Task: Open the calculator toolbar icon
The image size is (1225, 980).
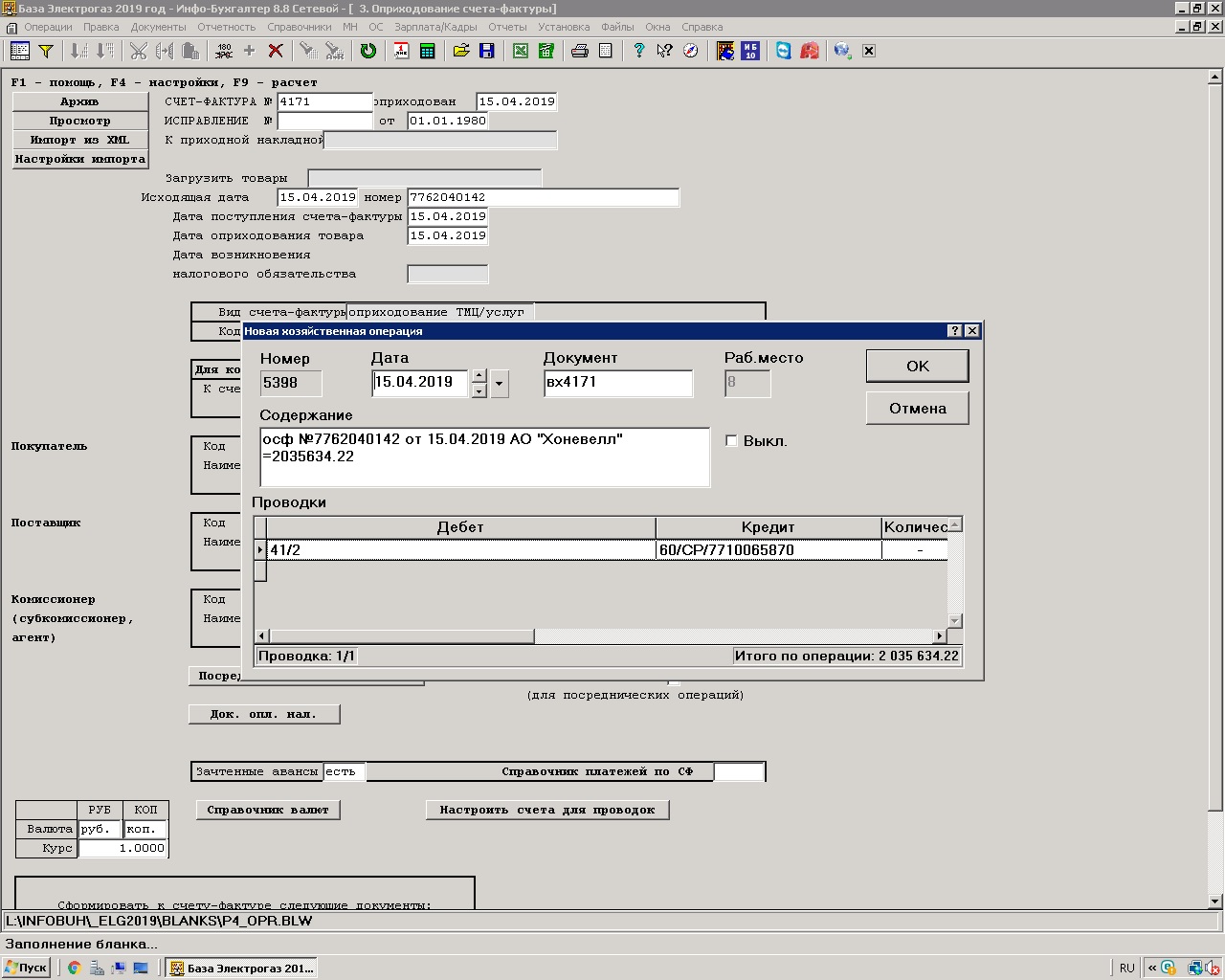Action: pyautogui.click(x=428, y=51)
